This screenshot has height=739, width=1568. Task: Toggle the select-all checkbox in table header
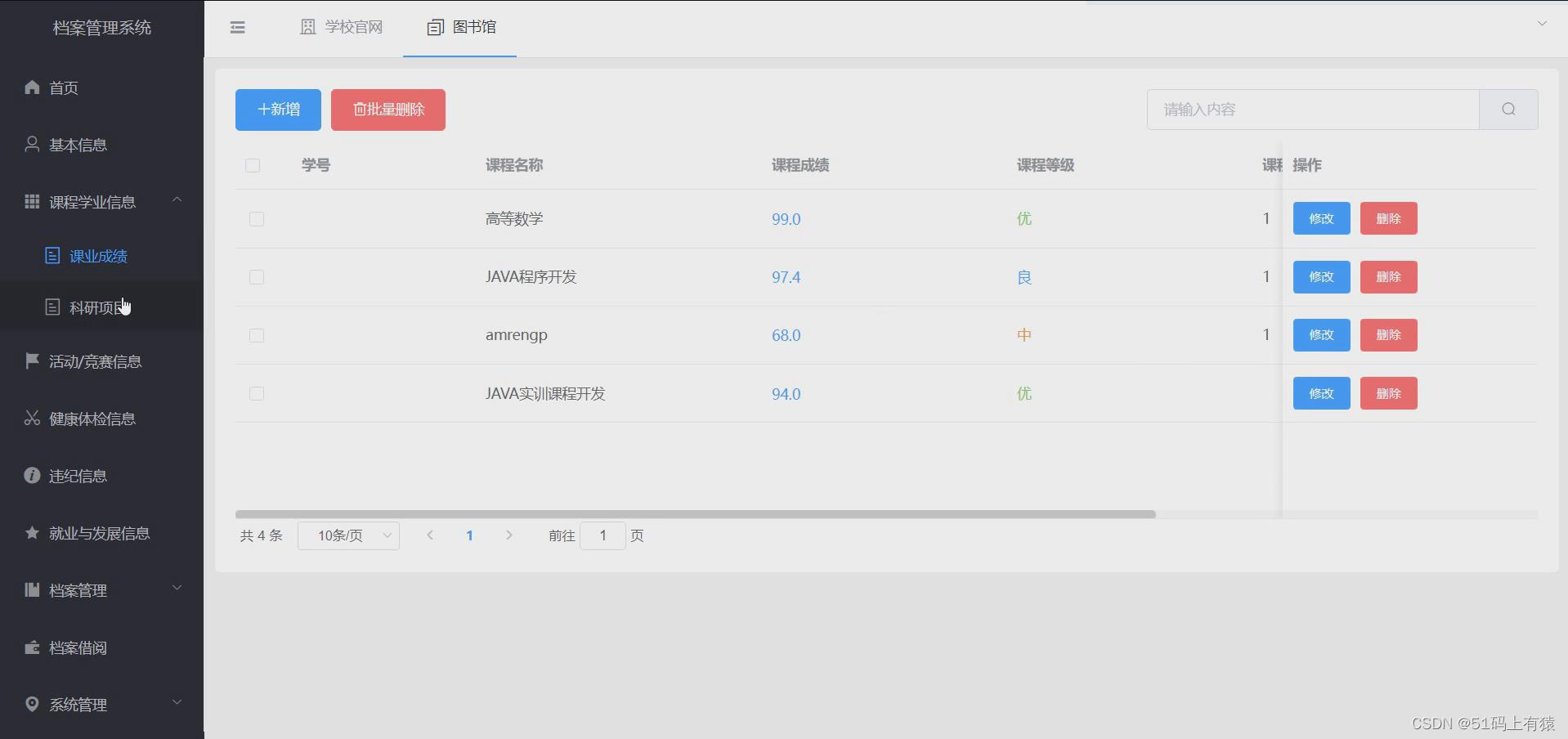253,165
